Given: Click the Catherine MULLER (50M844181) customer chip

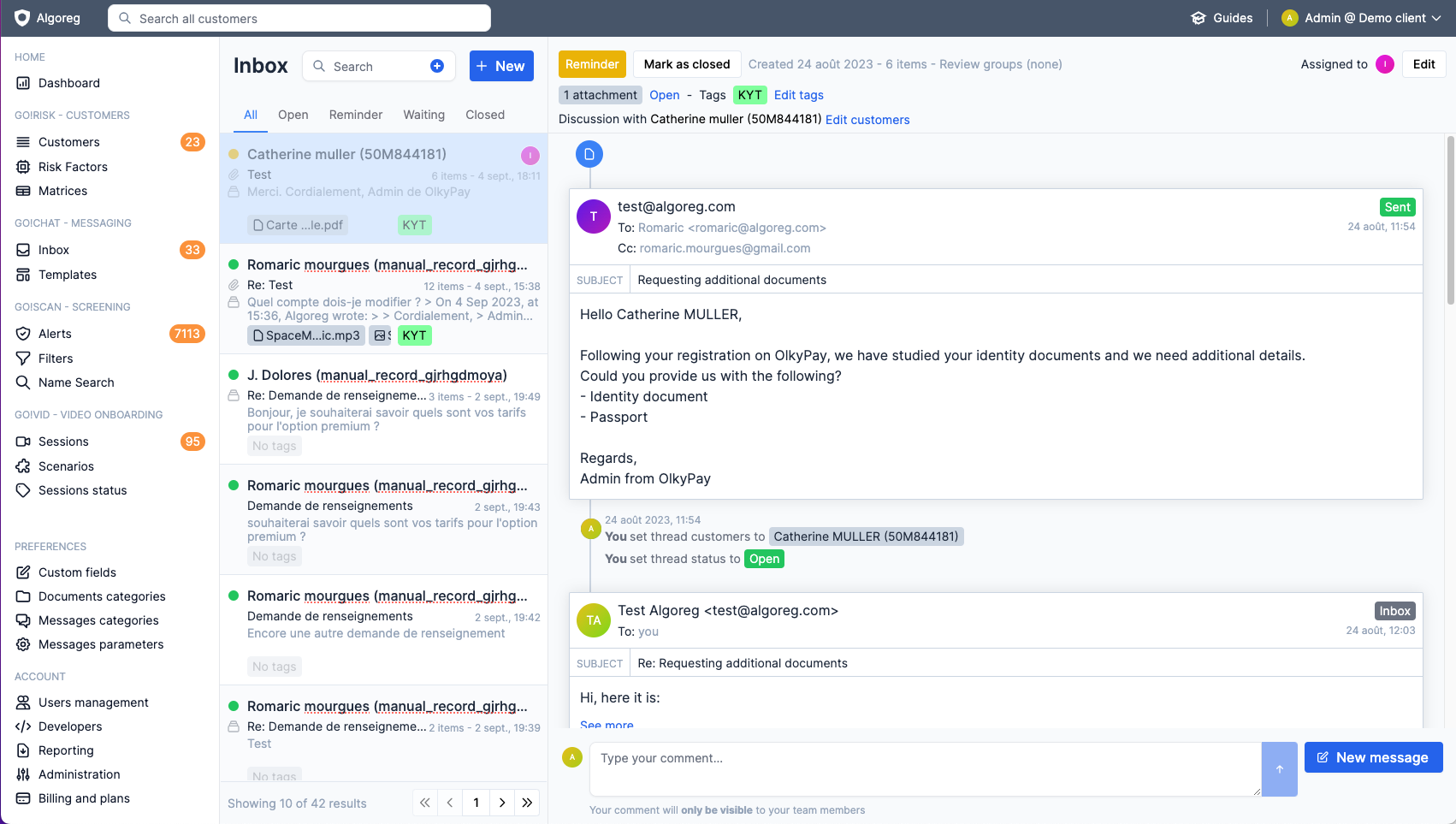Looking at the screenshot, I should (867, 536).
